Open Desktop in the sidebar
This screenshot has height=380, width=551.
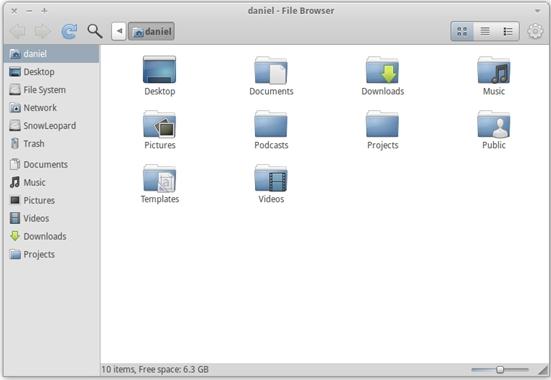point(52,72)
